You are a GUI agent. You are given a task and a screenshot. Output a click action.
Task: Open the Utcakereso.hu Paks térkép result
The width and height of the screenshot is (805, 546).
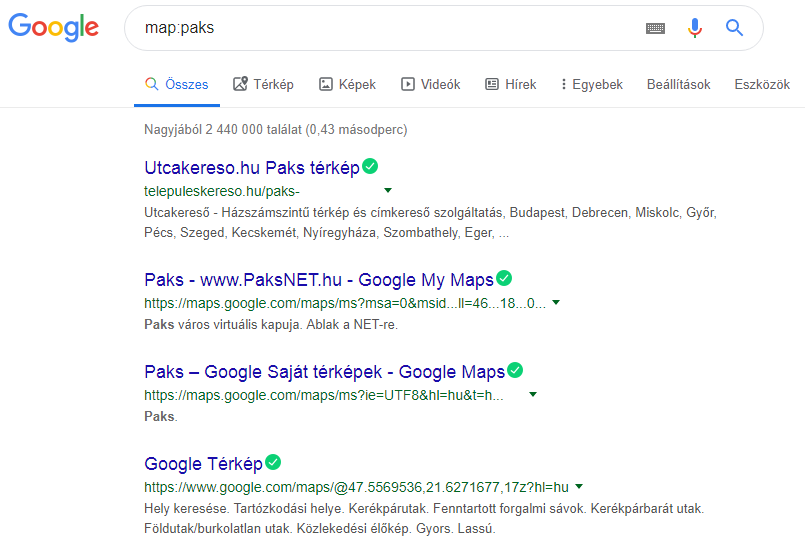pos(252,168)
